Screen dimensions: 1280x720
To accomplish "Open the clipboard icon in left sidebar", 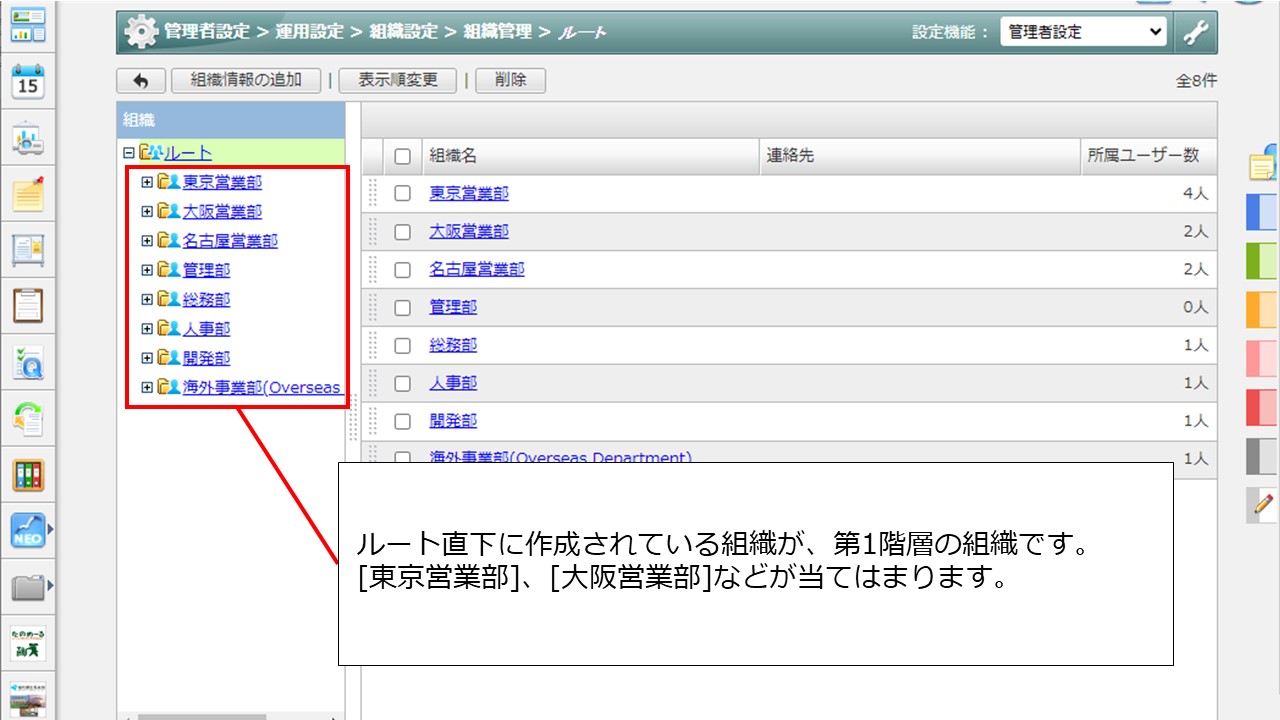I will [28, 305].
